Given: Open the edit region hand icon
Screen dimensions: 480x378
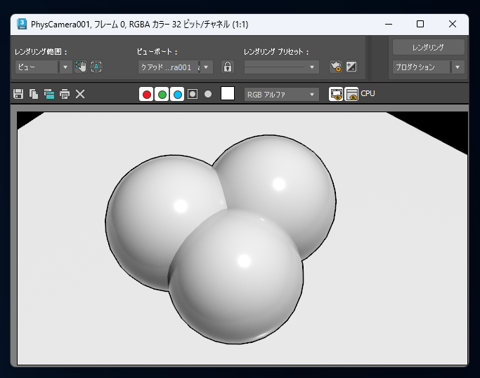Looking at the screenshot, I should [81, 67].
